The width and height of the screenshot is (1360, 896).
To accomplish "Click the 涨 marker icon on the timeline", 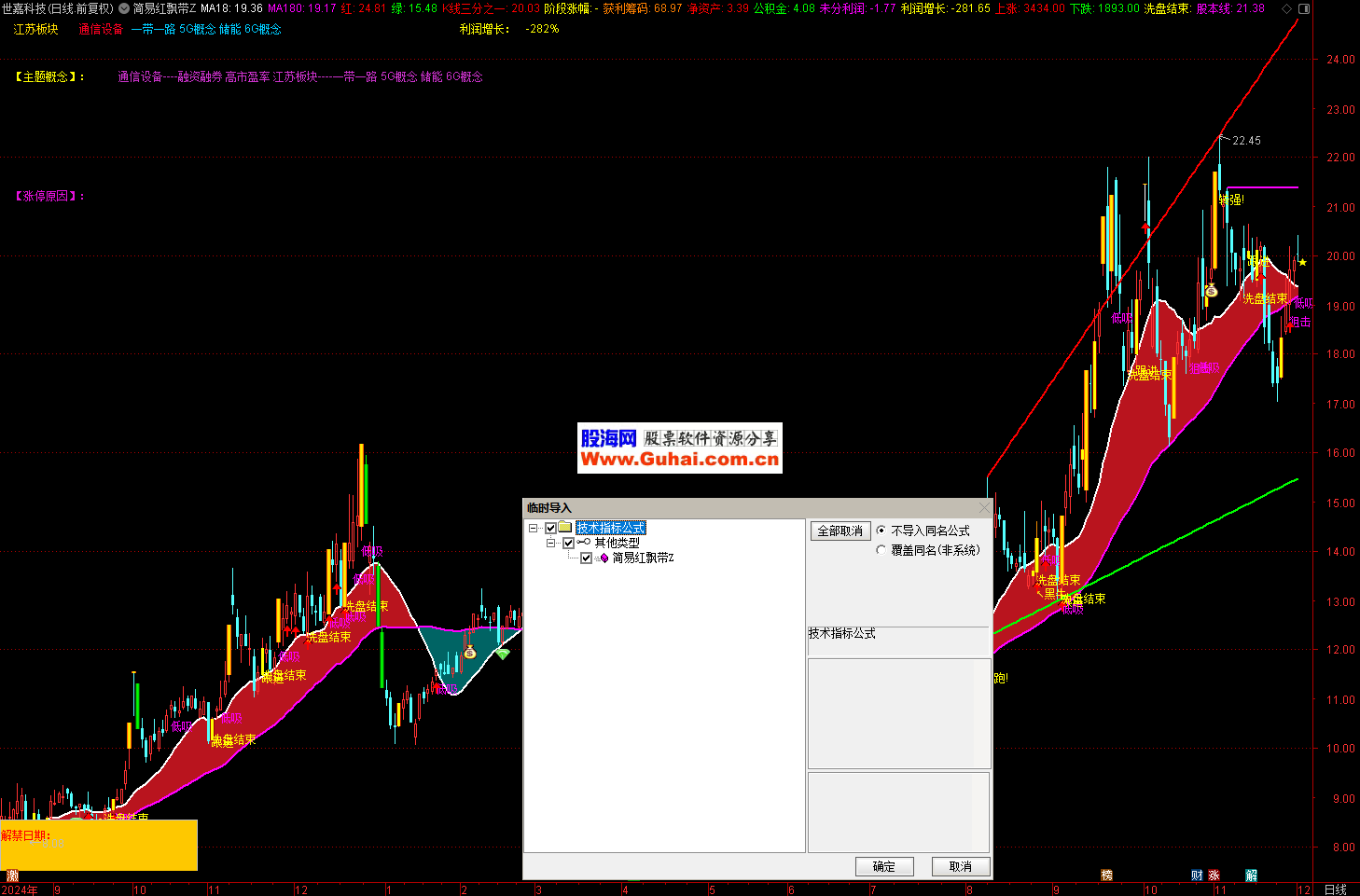I will coord(1214,875).
